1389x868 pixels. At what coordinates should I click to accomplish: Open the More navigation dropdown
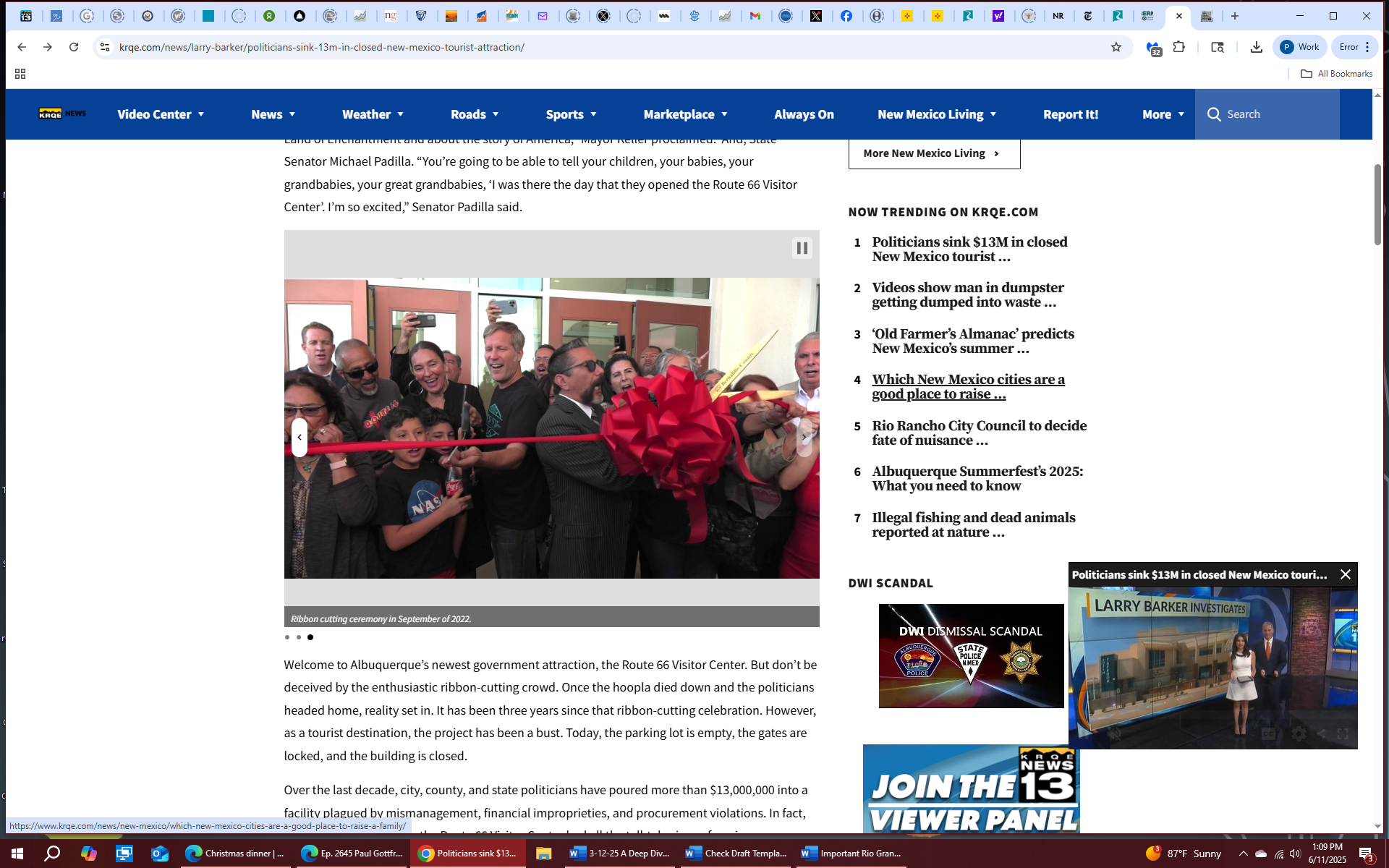pyautogui.click(x=1163, y=114)
